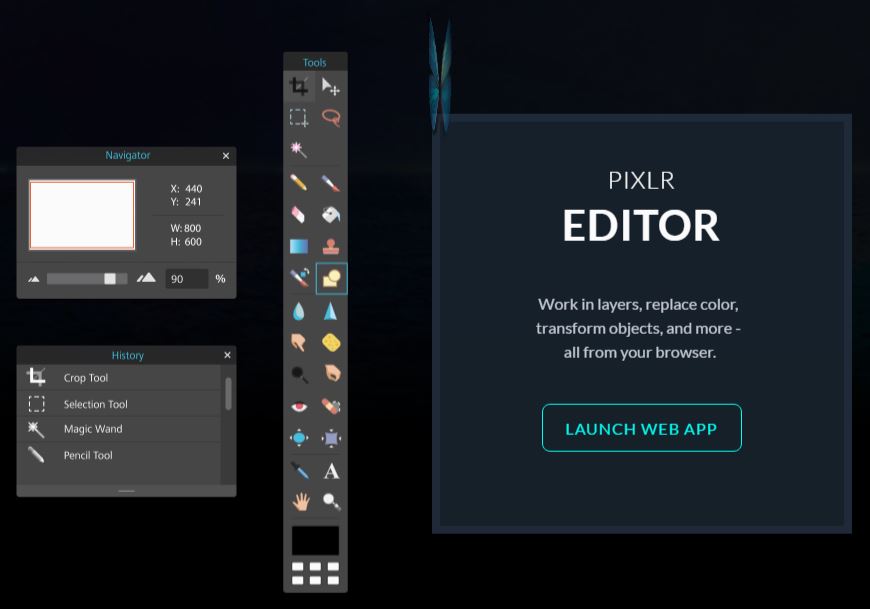Click the zoom percentage field showing 90

(186, 279)
